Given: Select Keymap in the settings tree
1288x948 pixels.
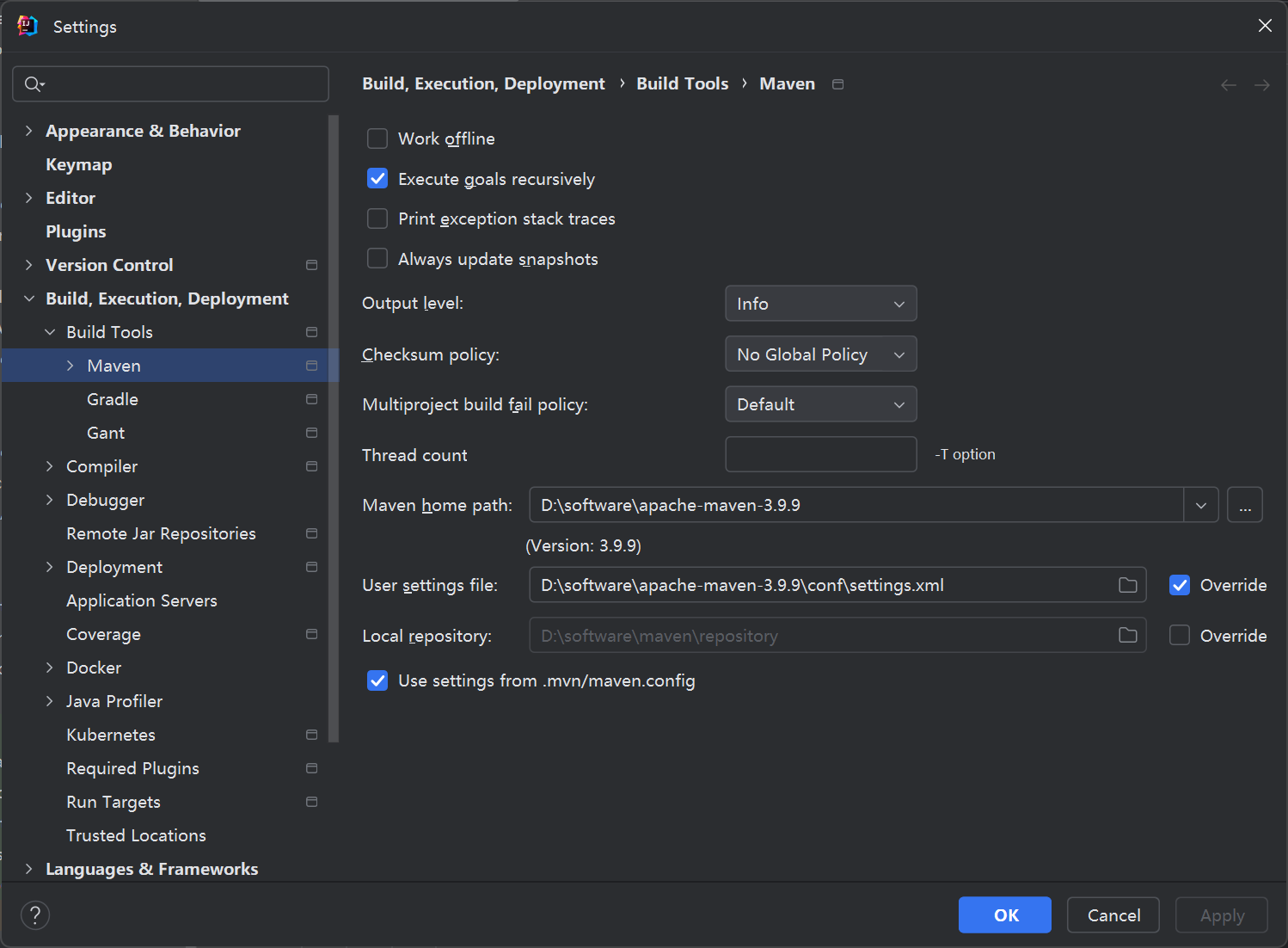Looking at the screenshot, I should click(79, 164).
